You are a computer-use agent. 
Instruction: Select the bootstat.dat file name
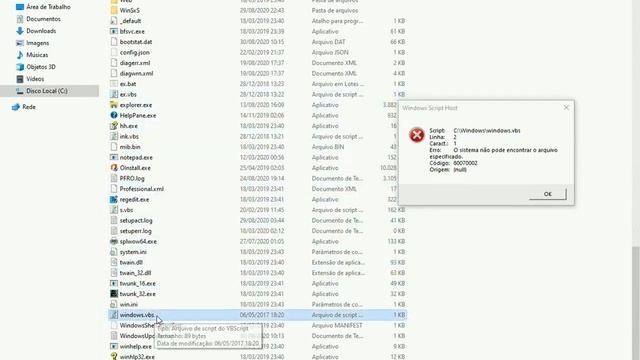(x=136, y=42)
